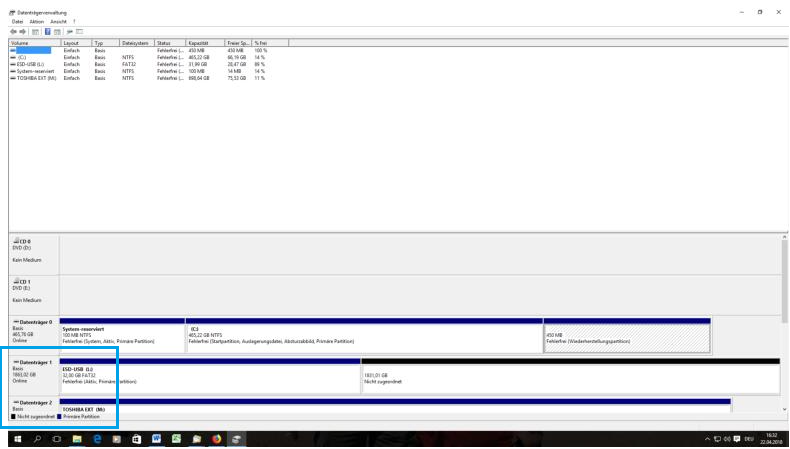Click the Datenträger 2 disk label
790x449 pixels.
pos(34,405)
